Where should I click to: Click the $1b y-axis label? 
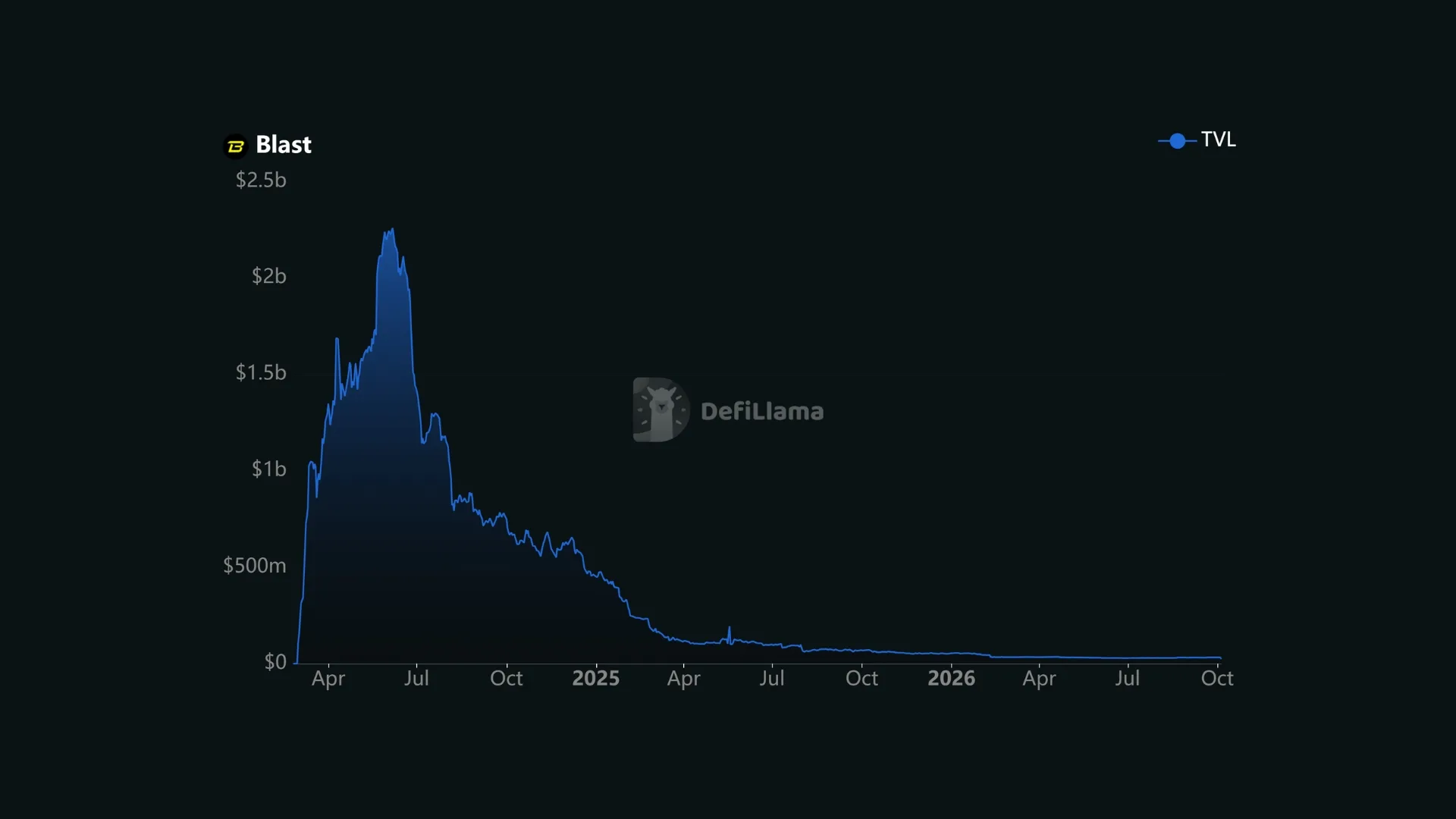coord(269,469)
